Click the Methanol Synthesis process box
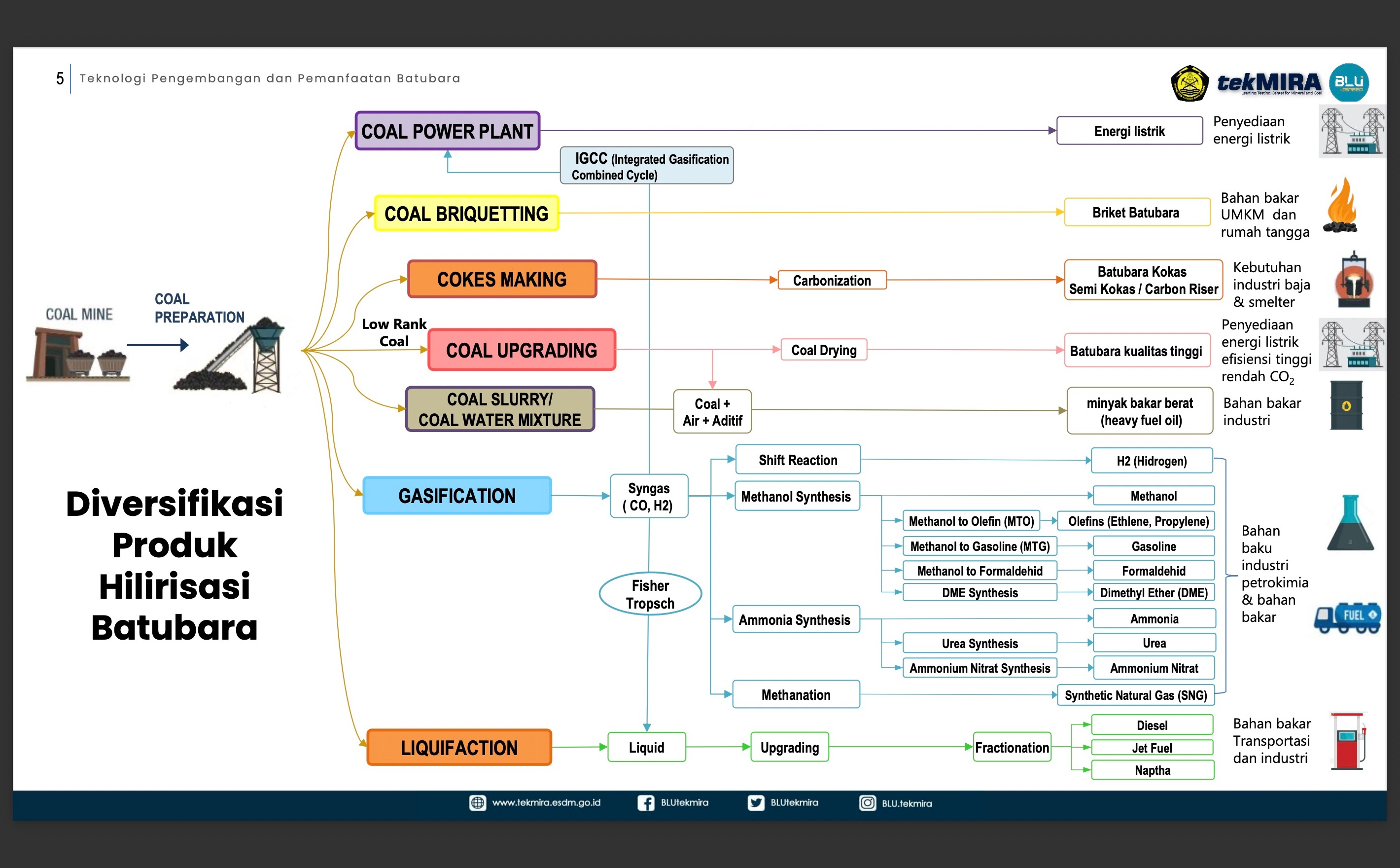The width and height of the screenshot is (1400, 868). click(797, 497)
